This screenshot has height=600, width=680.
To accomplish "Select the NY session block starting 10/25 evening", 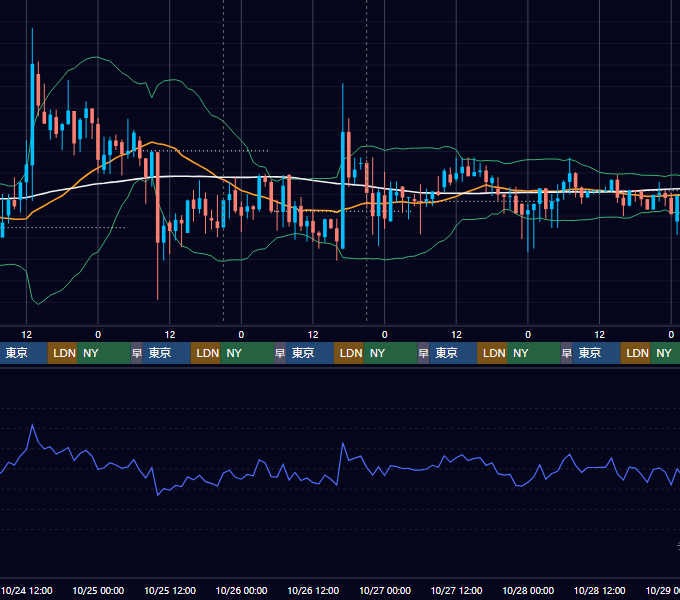I will click(247, 353).
